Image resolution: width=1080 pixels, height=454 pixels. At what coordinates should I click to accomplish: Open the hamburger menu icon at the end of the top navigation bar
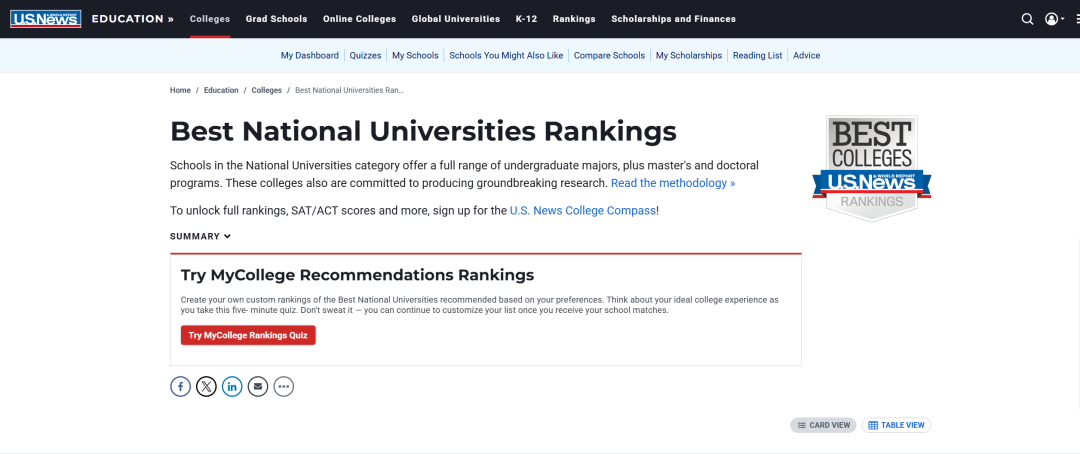click(x=1077, y=19)
